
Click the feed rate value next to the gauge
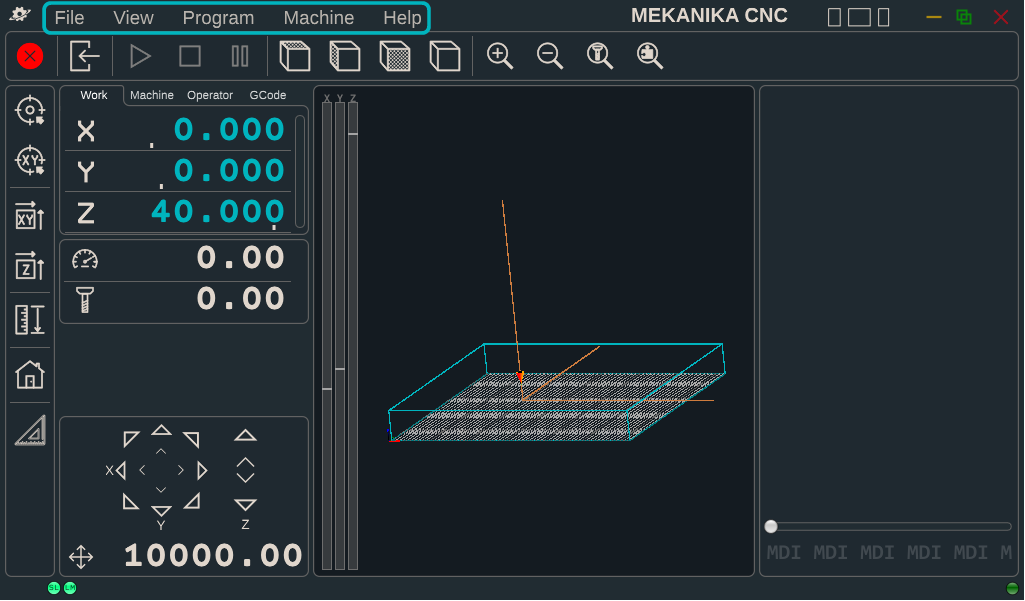pos(241,258)
